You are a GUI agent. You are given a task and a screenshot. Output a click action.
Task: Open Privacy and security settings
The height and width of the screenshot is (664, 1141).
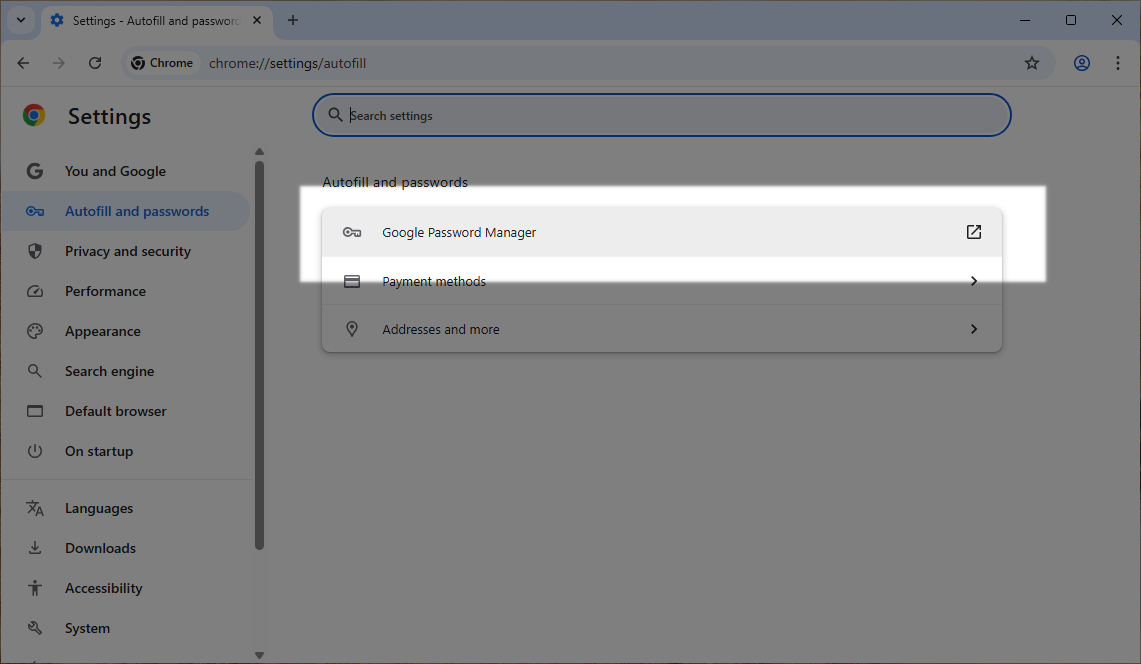pos(127,251)
